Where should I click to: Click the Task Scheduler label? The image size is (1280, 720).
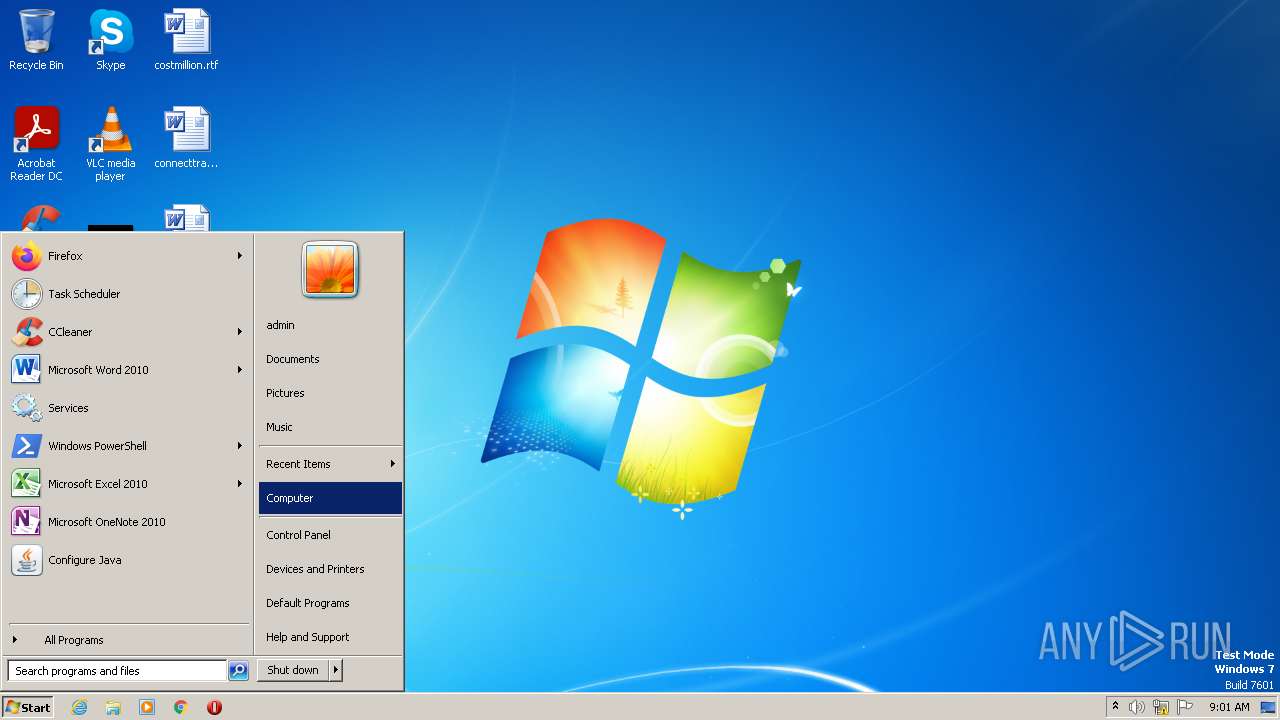click(x=84, y=294)
